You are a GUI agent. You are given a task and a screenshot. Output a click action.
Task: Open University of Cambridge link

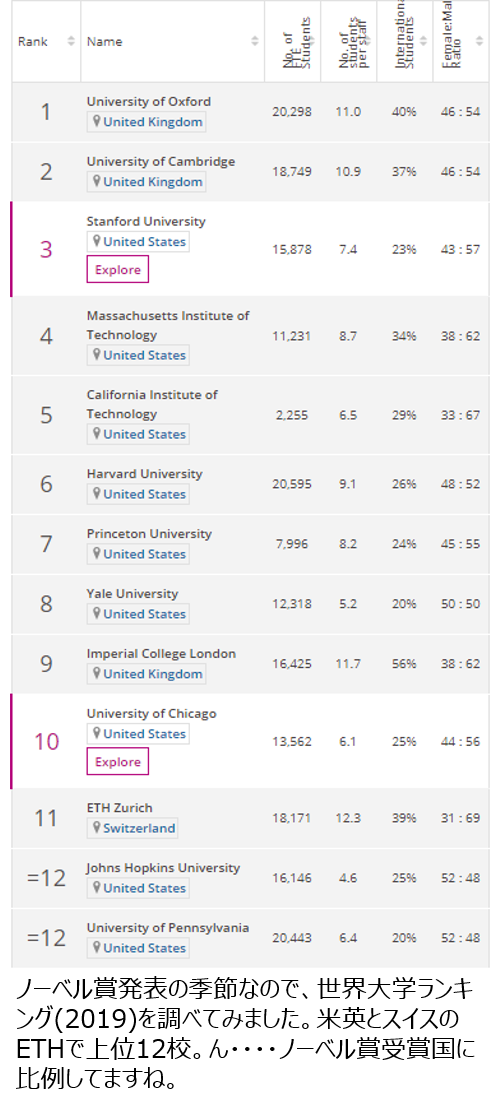(x=161, y=161)
